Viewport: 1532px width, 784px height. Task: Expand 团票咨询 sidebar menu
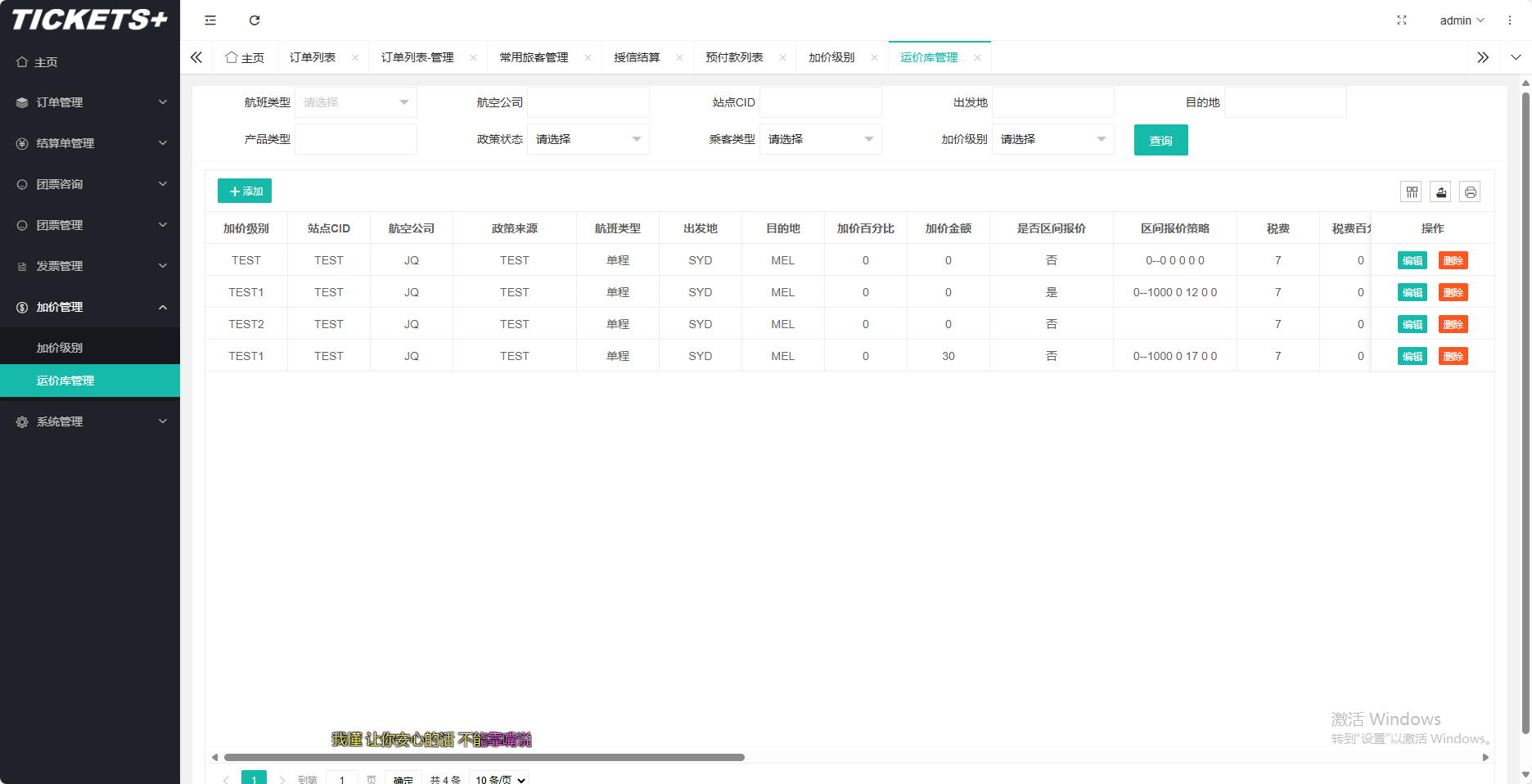(x=90, y=184)
